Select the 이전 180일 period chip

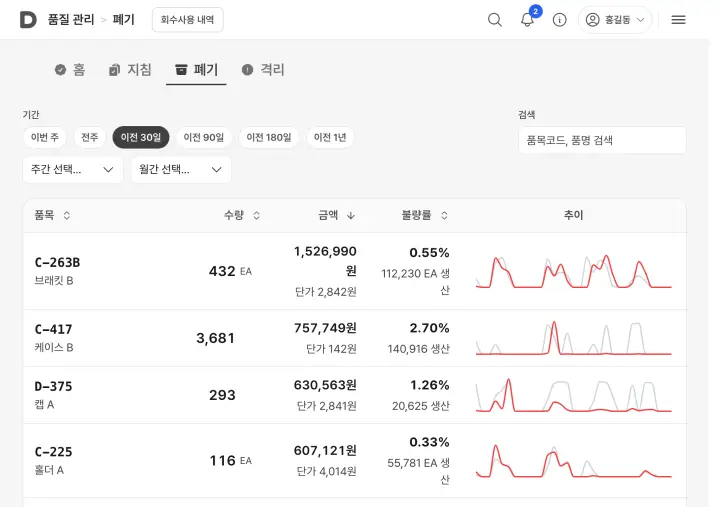click(269, 137)
